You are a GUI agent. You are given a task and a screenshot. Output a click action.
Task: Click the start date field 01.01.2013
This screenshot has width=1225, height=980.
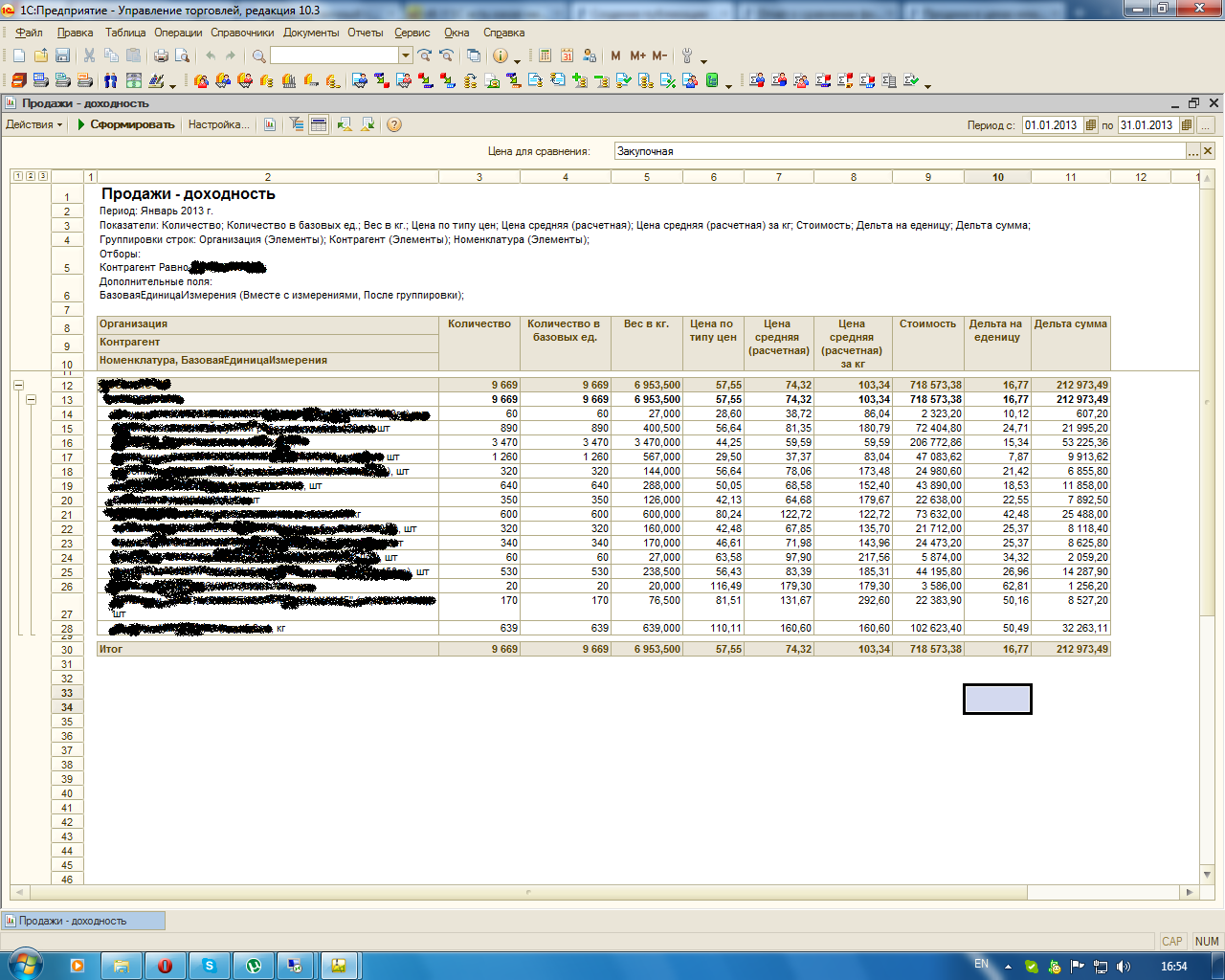click(x=1053, y=124)
